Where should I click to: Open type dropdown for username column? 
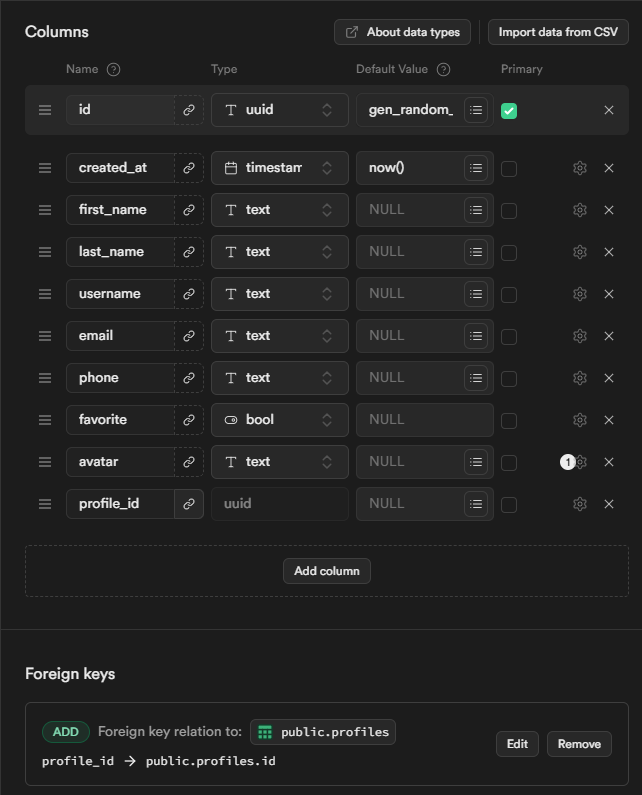point(280,294)
